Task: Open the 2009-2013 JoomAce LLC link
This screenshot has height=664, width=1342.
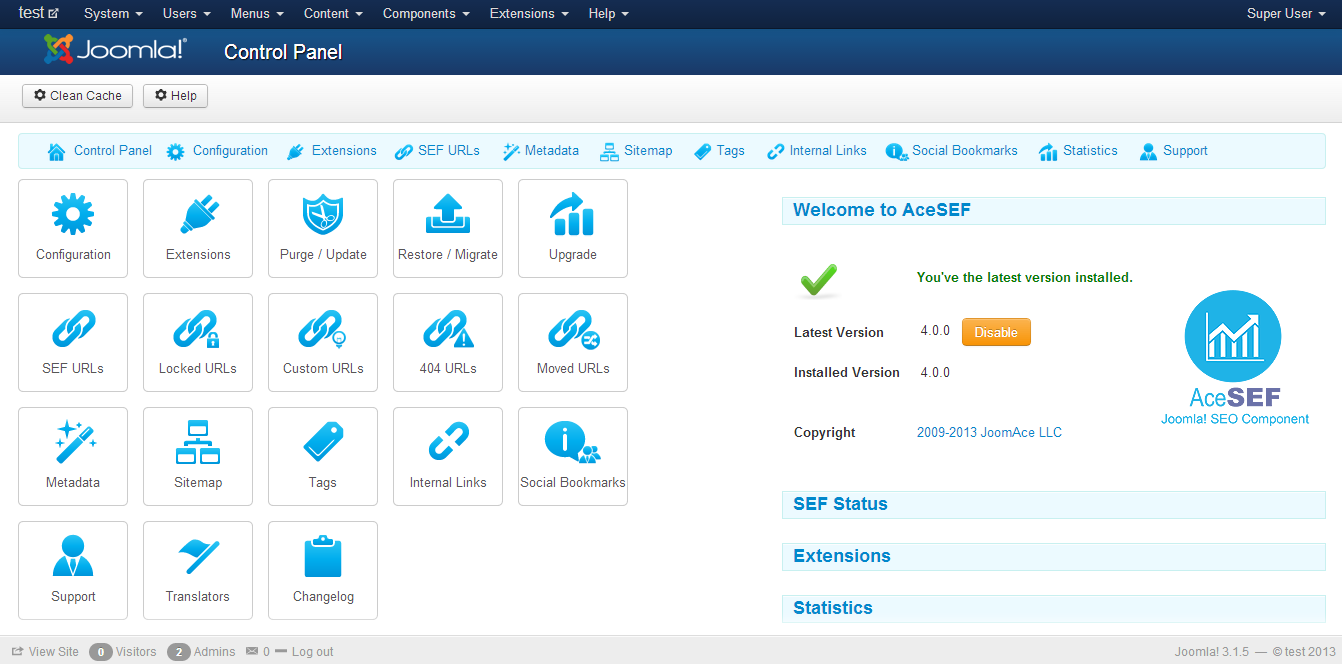Action: (x=989, y=433)
